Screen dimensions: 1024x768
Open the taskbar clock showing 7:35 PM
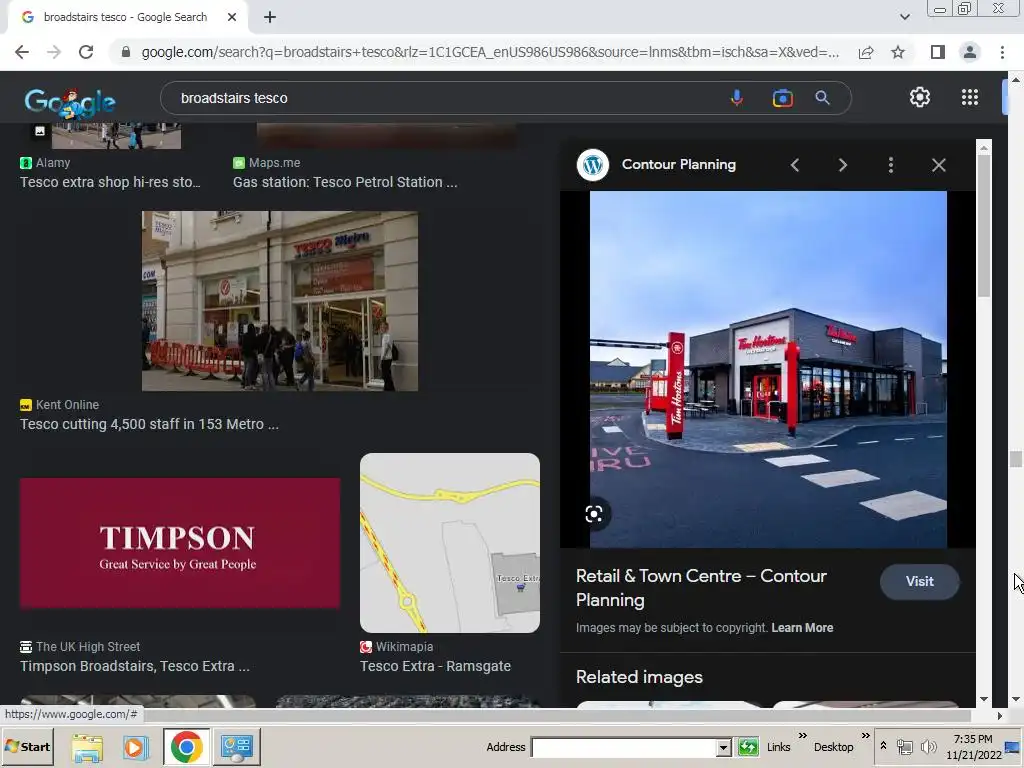point(973,746)
